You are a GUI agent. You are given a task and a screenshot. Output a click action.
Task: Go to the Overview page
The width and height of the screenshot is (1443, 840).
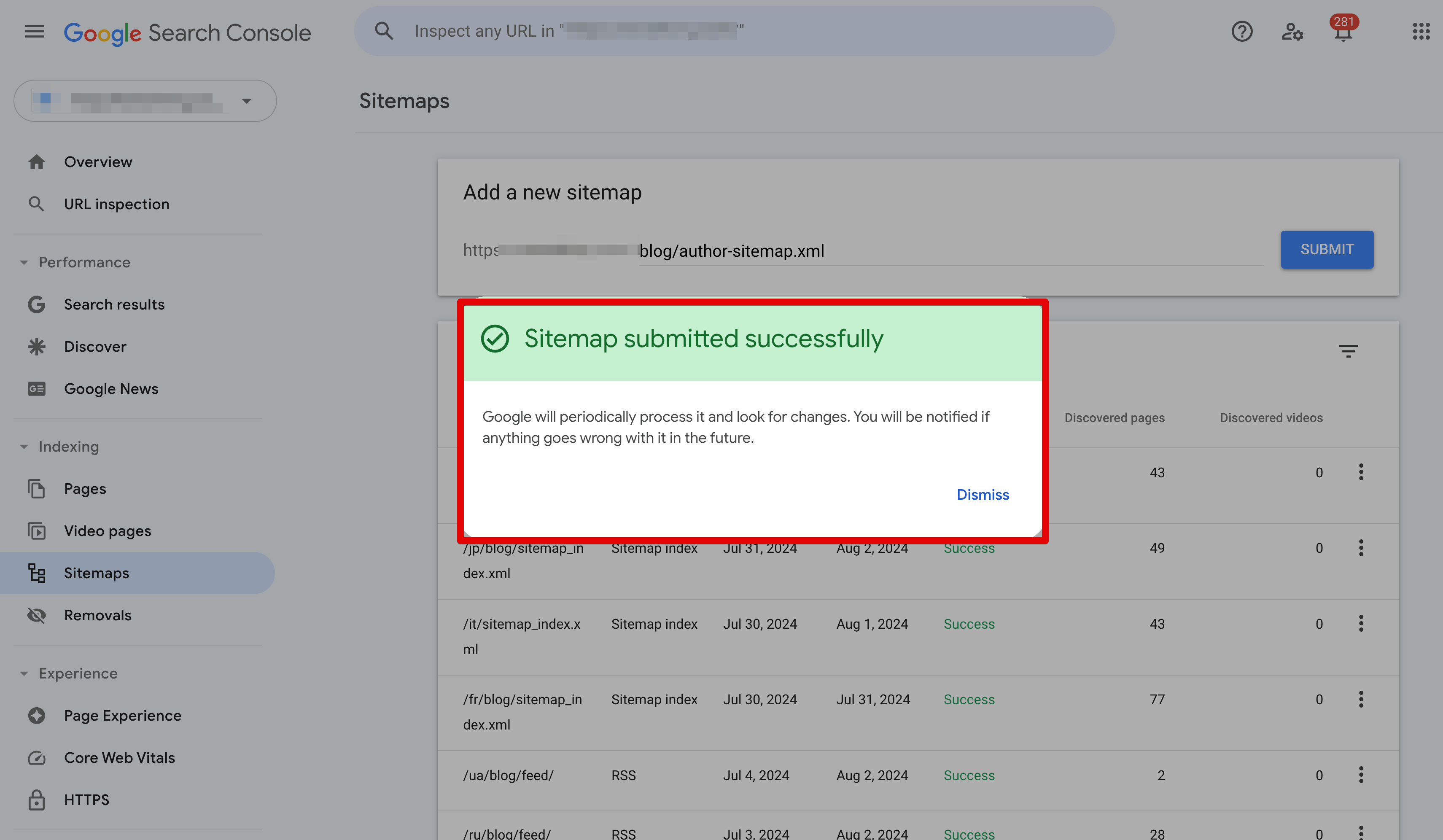(x=97, y=162)
